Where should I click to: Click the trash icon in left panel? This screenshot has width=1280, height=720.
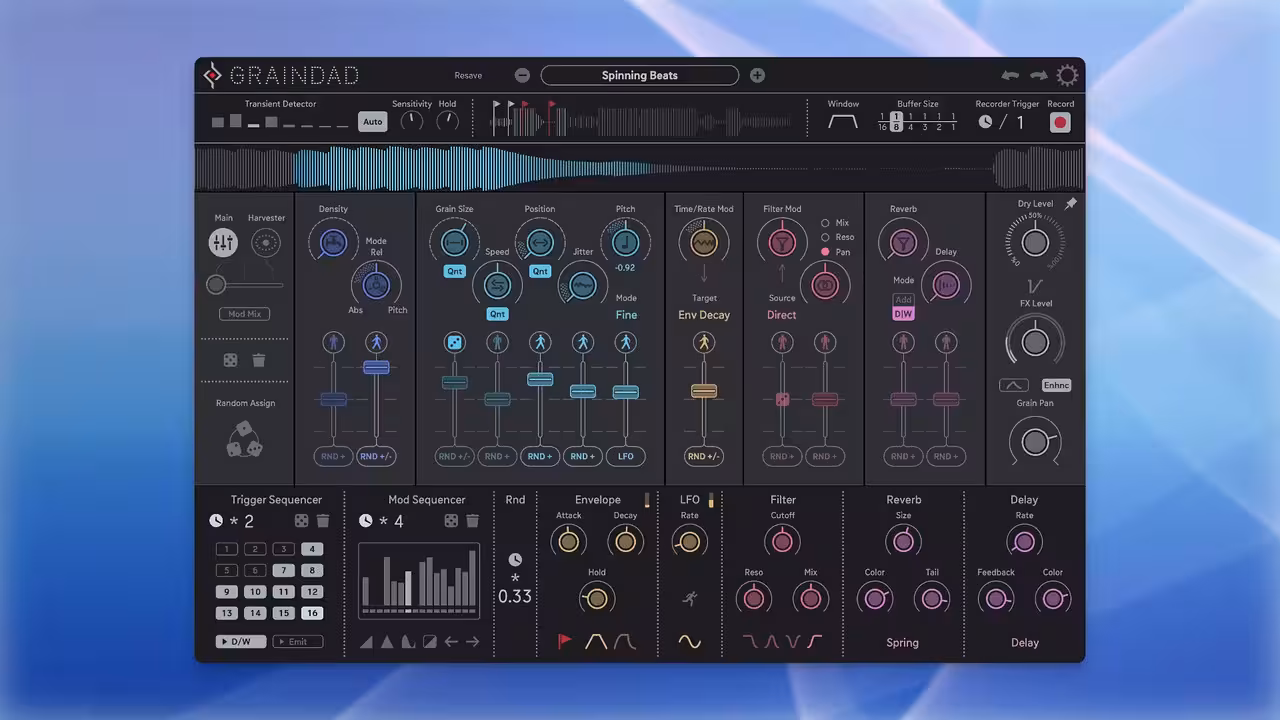[x=259, y=360]
